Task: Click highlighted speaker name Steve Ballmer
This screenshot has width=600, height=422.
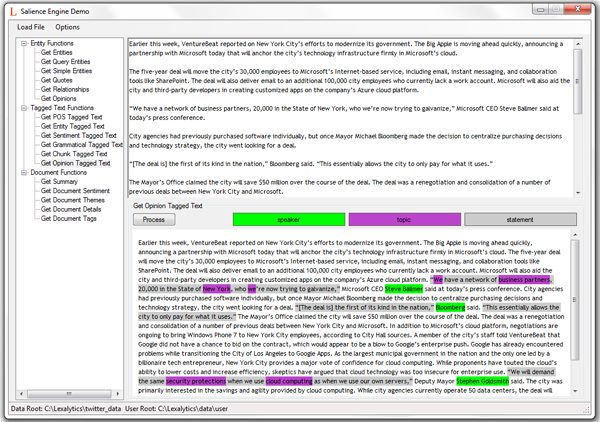Action: (403, 288)
